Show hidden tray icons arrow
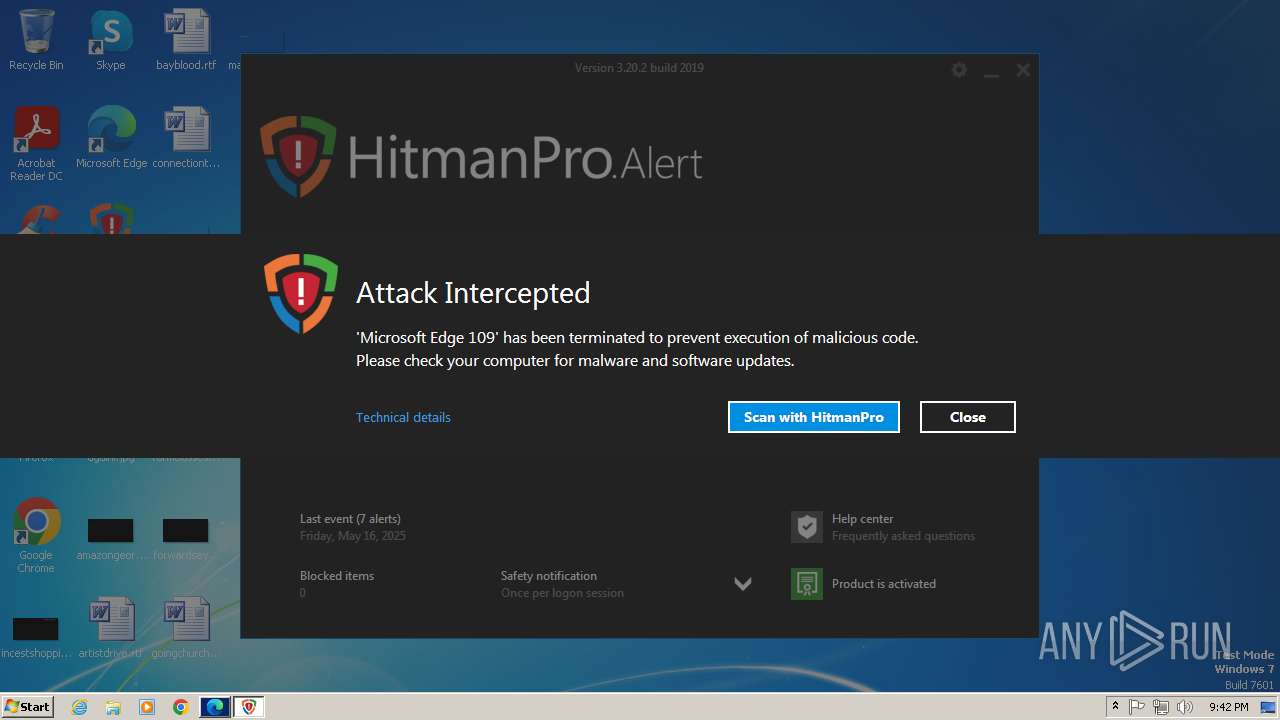Image resolution: width=1280 pixels, height=720 pixels. click(x=1116, y=706)
